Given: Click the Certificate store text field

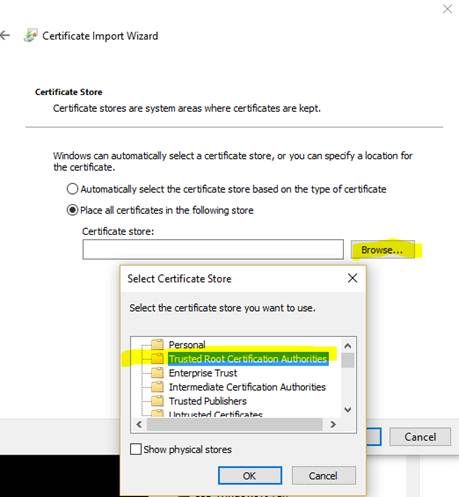Looking at the screenshot, I should tap(213, 249).
